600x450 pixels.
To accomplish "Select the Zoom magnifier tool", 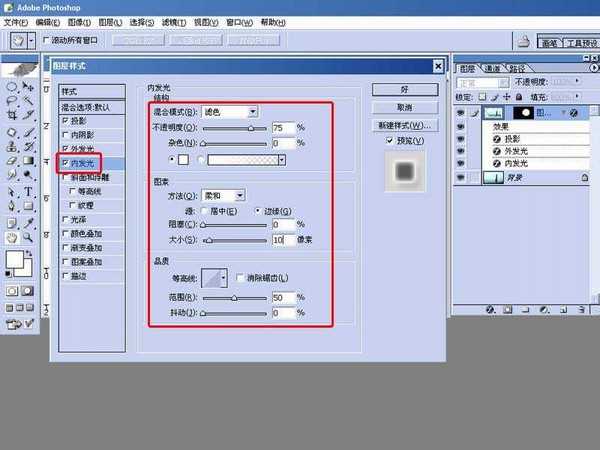I will tap(28, 238).
